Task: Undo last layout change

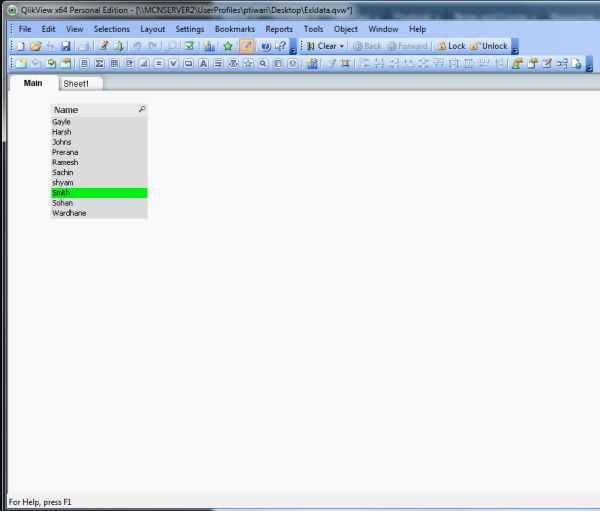Action: click(x=137, y=46)
